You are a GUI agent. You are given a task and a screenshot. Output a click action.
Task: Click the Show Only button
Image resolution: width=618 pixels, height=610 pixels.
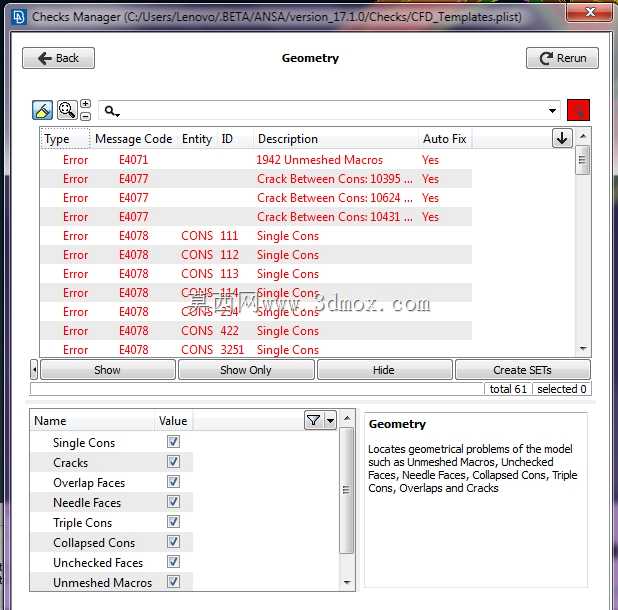(x=246, y=370)
